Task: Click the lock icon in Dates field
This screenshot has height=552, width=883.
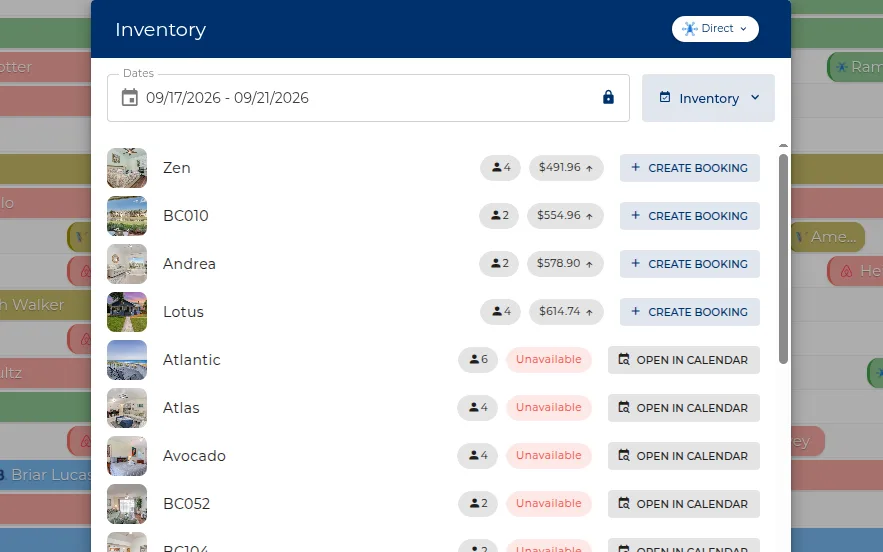Action: tap(608, 97)
